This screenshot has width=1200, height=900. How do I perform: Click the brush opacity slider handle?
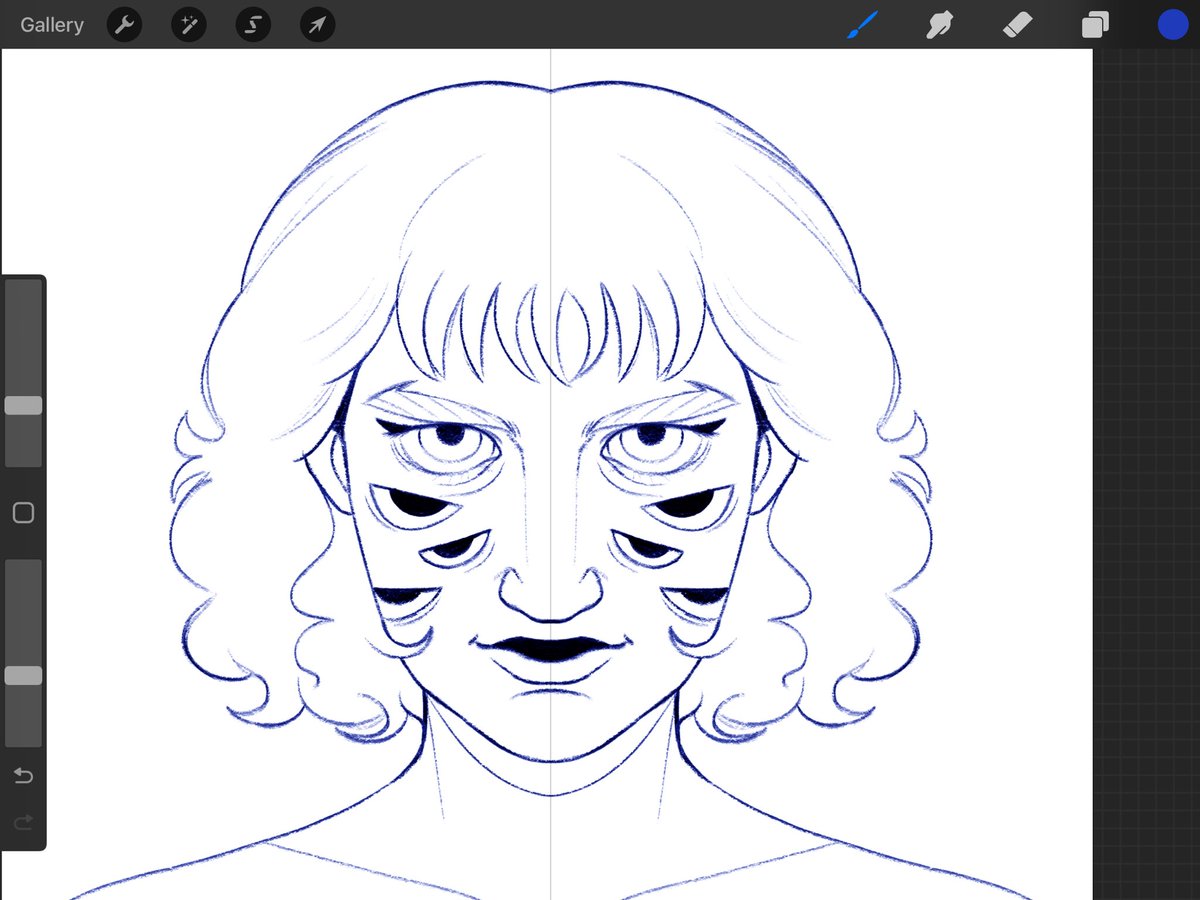[23, 676]
